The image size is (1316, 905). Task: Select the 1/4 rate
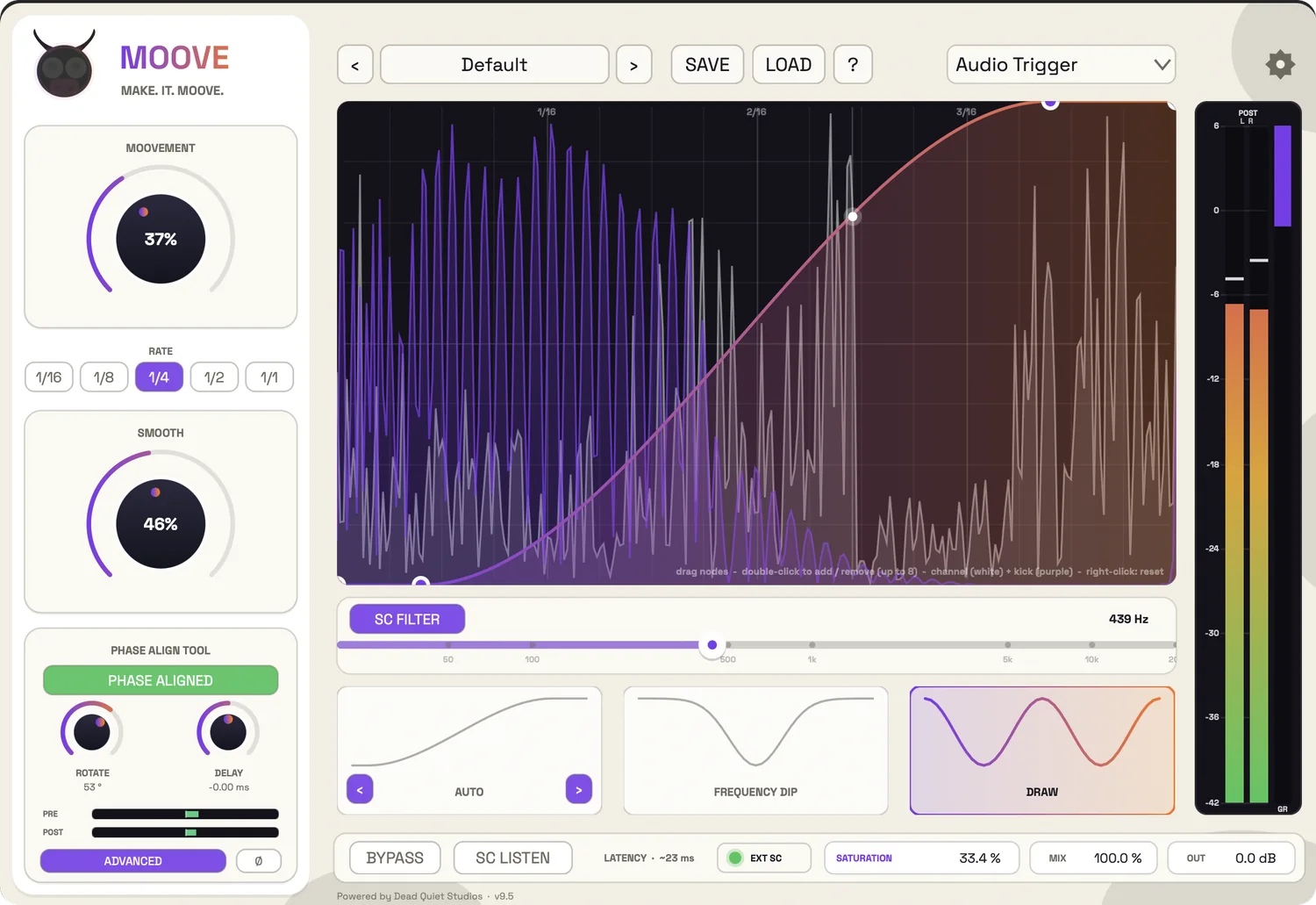point(159,377)
